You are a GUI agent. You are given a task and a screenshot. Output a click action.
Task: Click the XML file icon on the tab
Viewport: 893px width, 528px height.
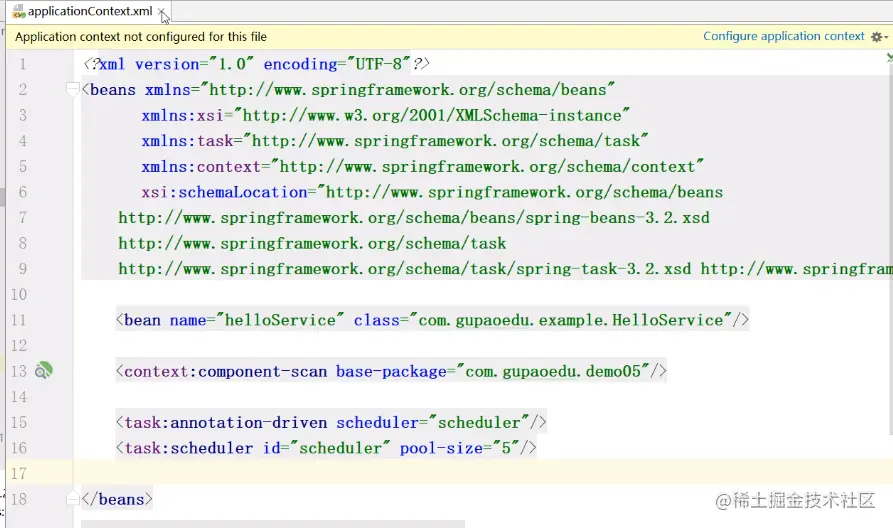pyautogui.click(x=19, y=11)
